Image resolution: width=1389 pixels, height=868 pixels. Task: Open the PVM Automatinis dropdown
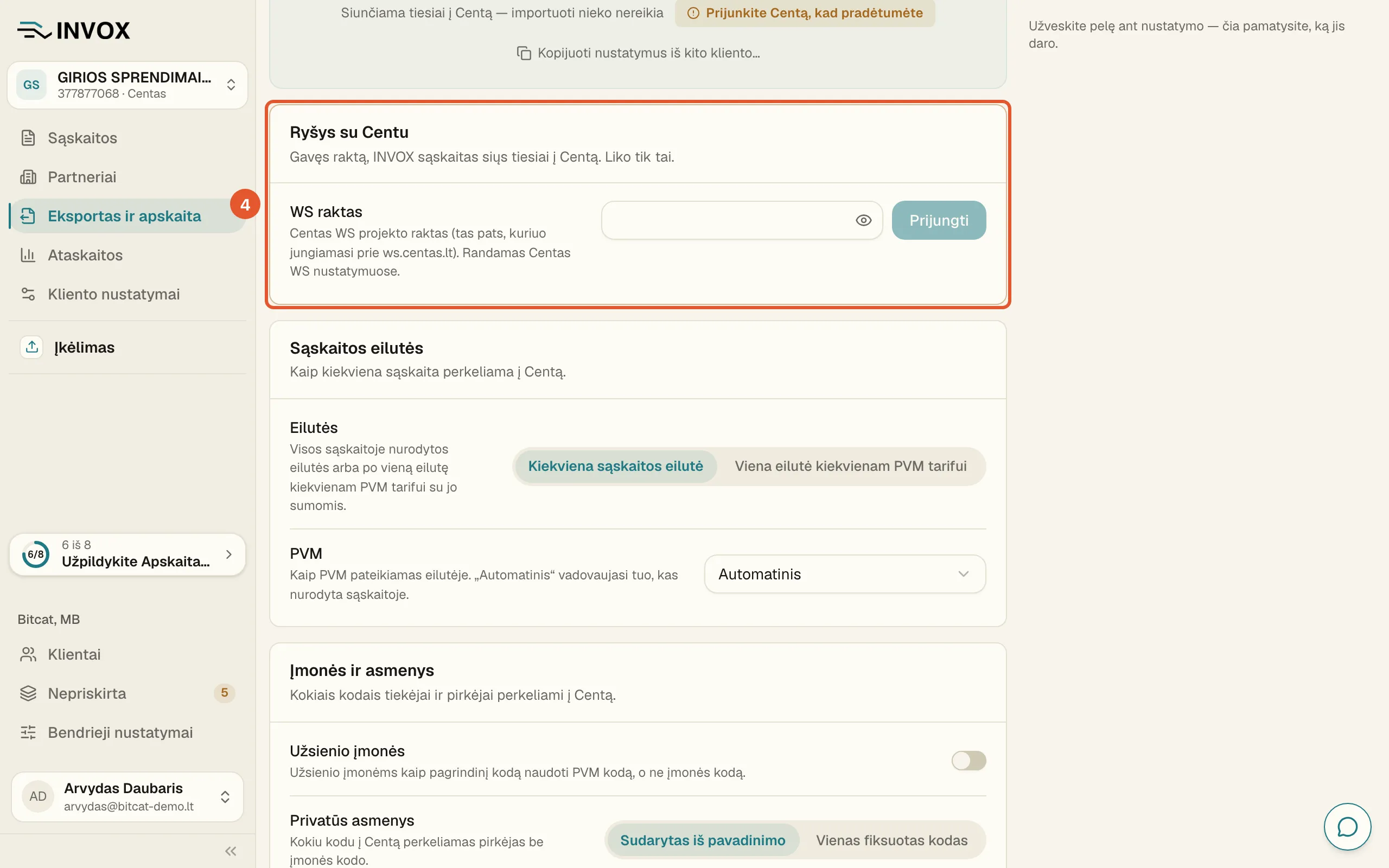(x=845, y=574)
